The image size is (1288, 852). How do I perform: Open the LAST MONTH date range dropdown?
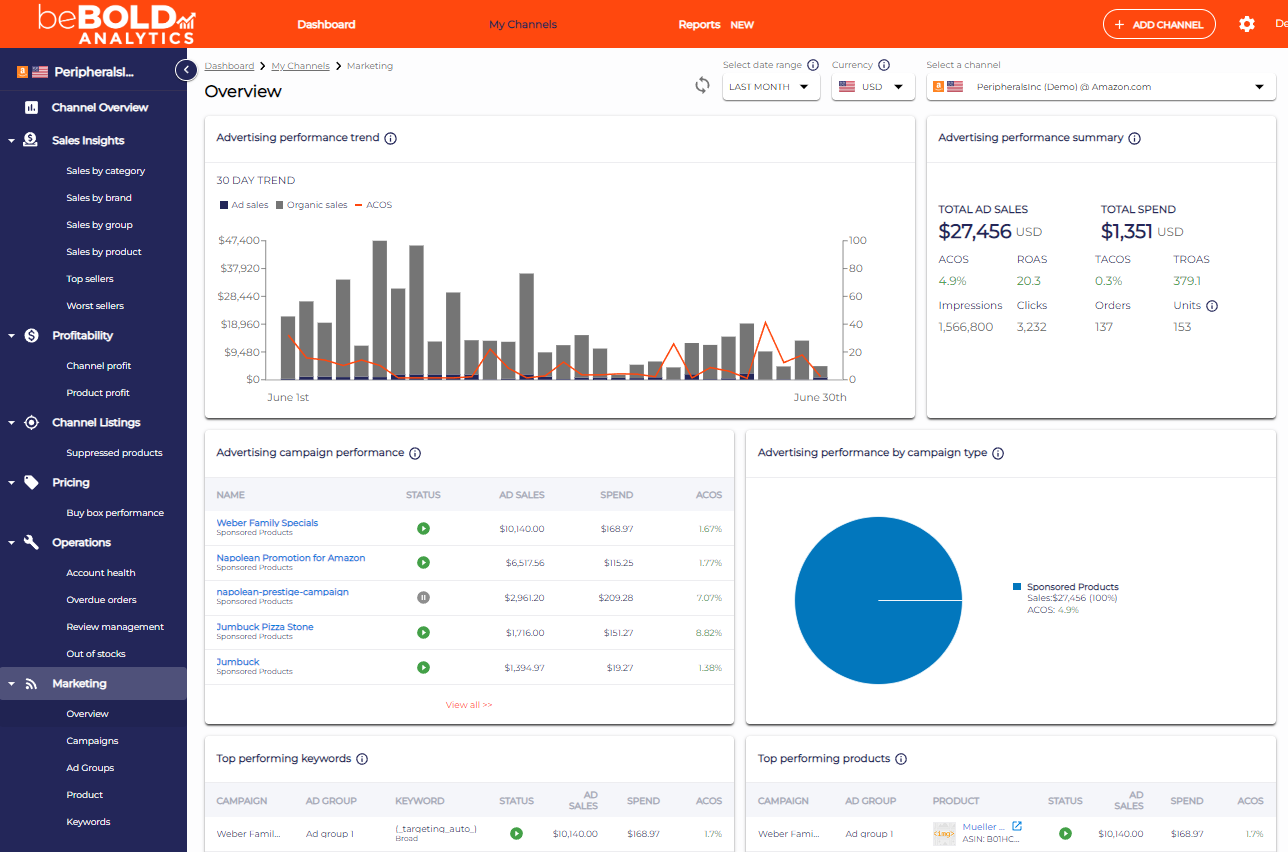coord(771,87)
